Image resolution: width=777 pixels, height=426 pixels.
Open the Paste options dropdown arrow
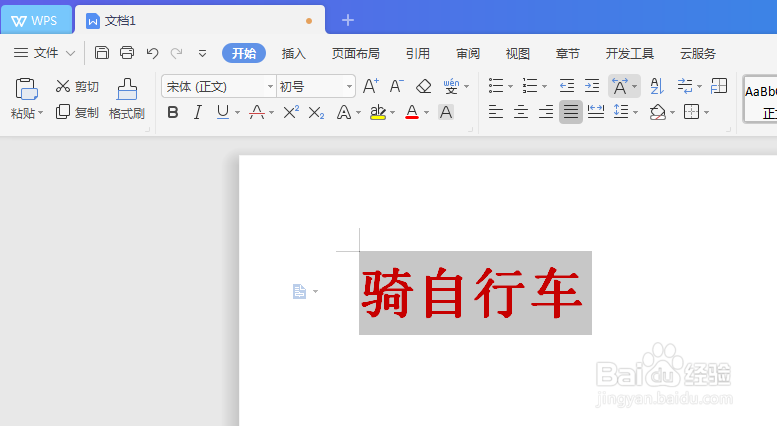41,113
